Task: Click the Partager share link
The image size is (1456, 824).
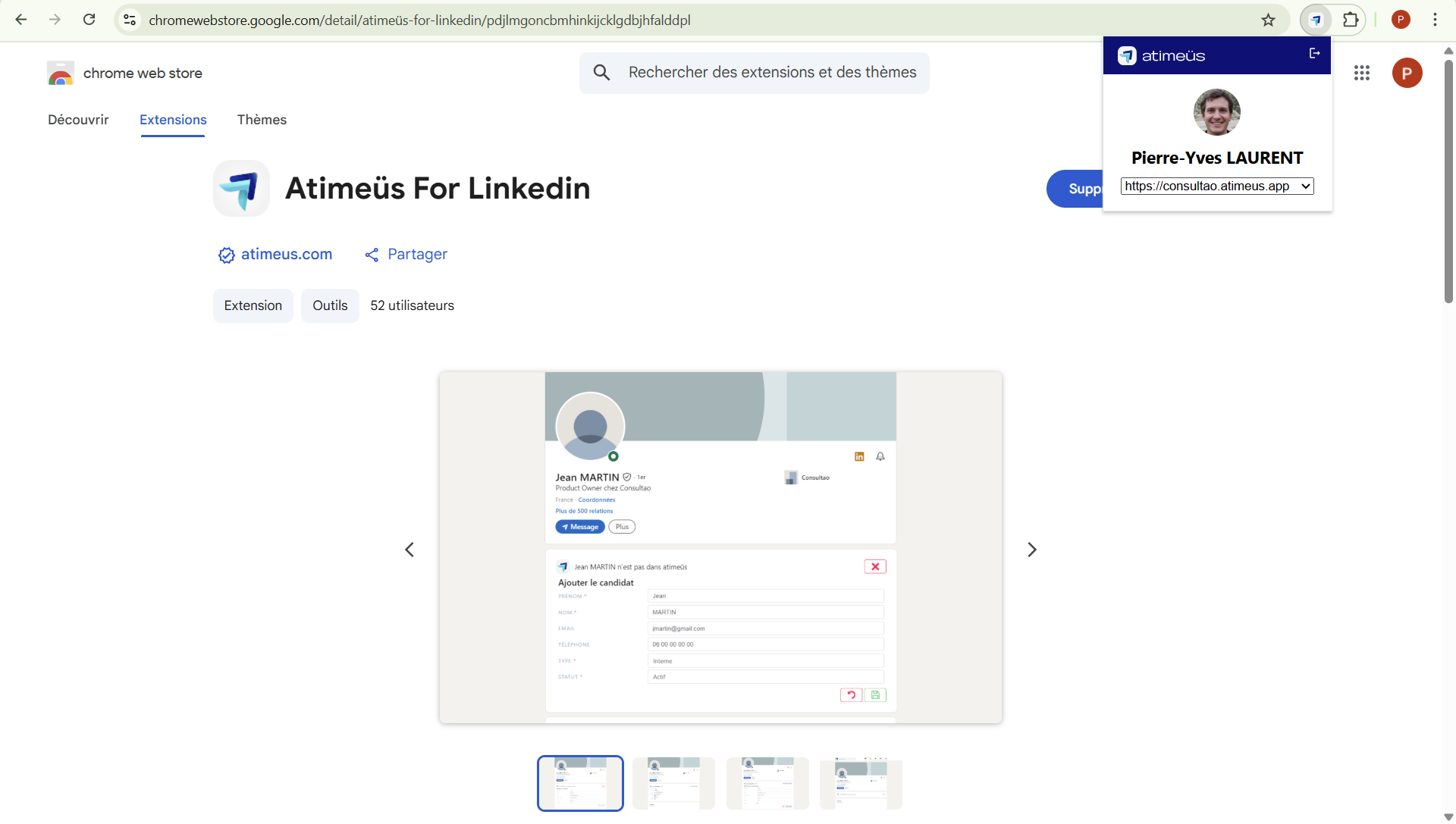Action: pos(416,255)
